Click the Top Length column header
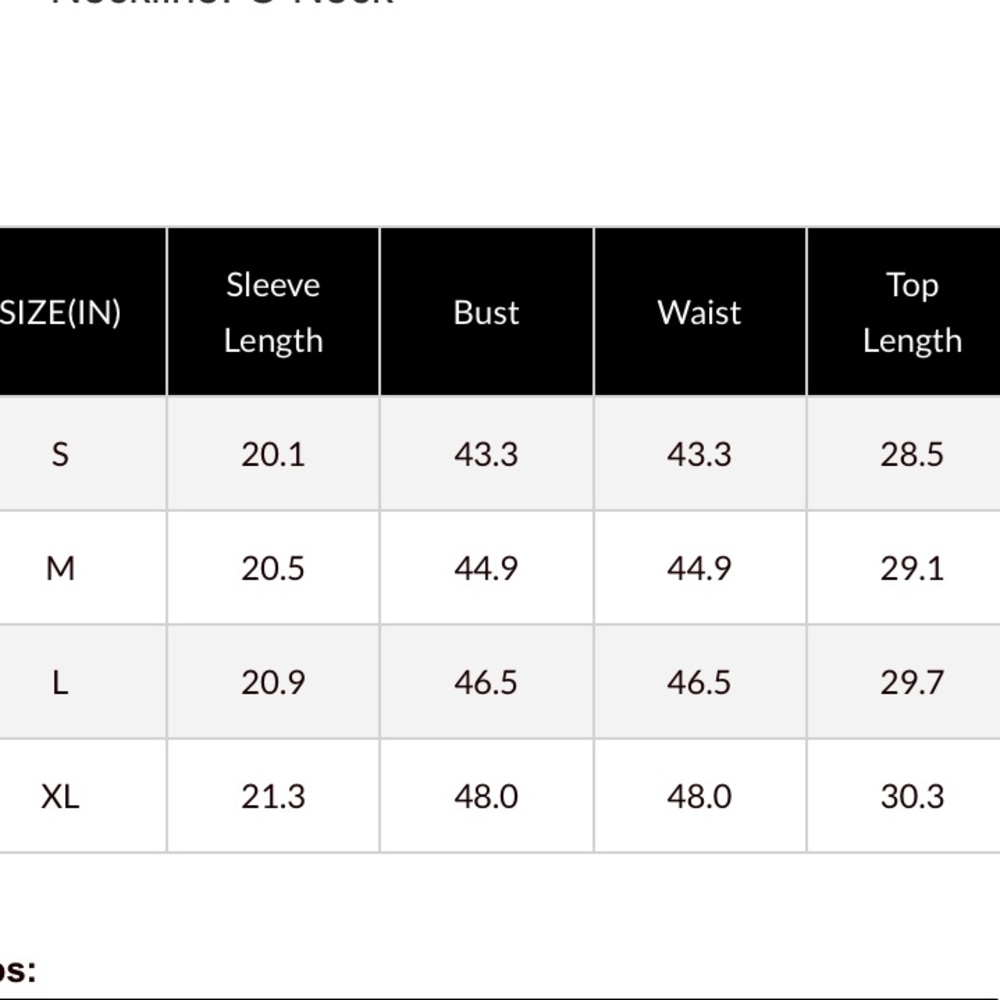Image resolution: width=1000 pixels, height=1000 pixels. 911,313
